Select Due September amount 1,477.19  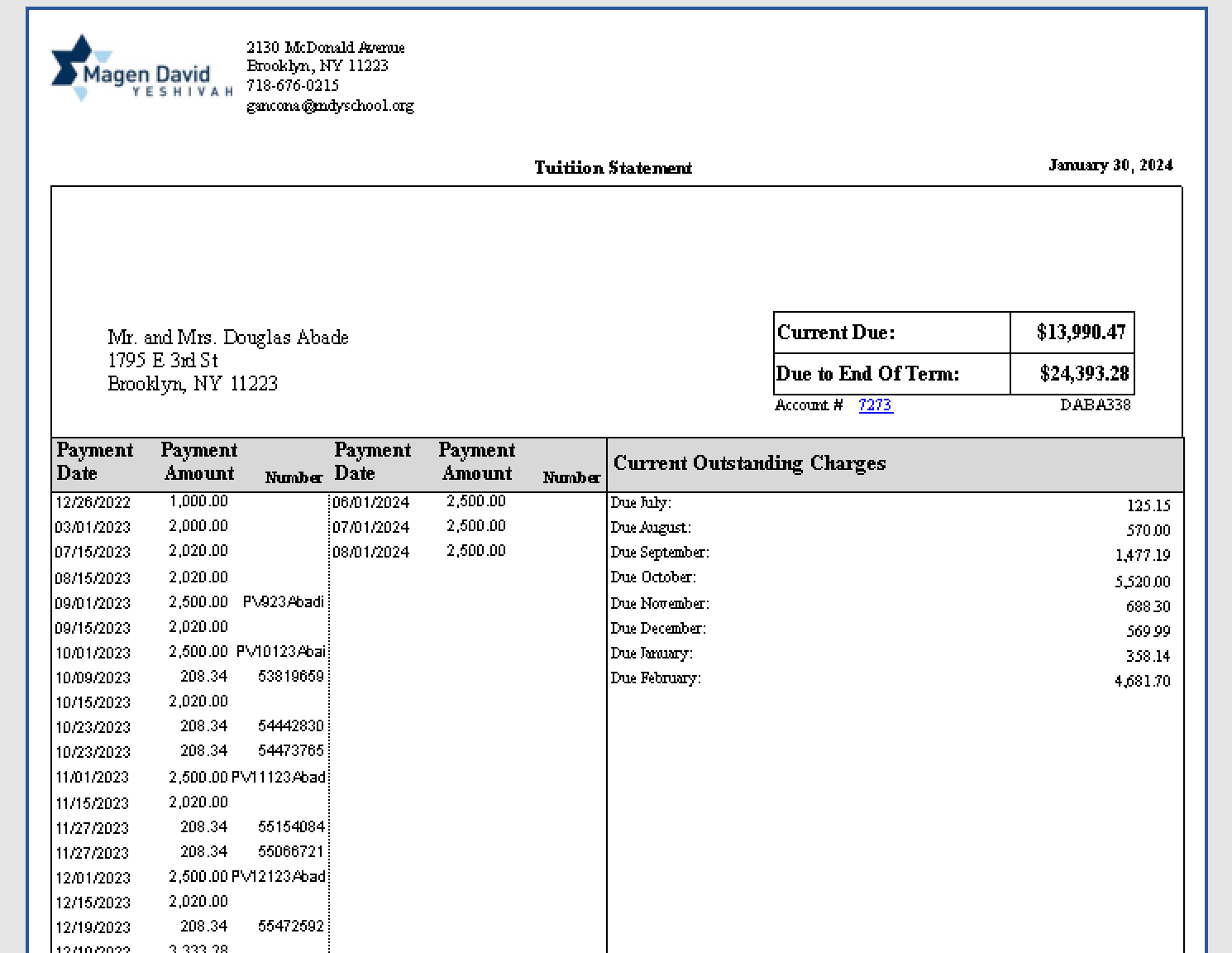pyautogui.click(x=1143, y=555)
